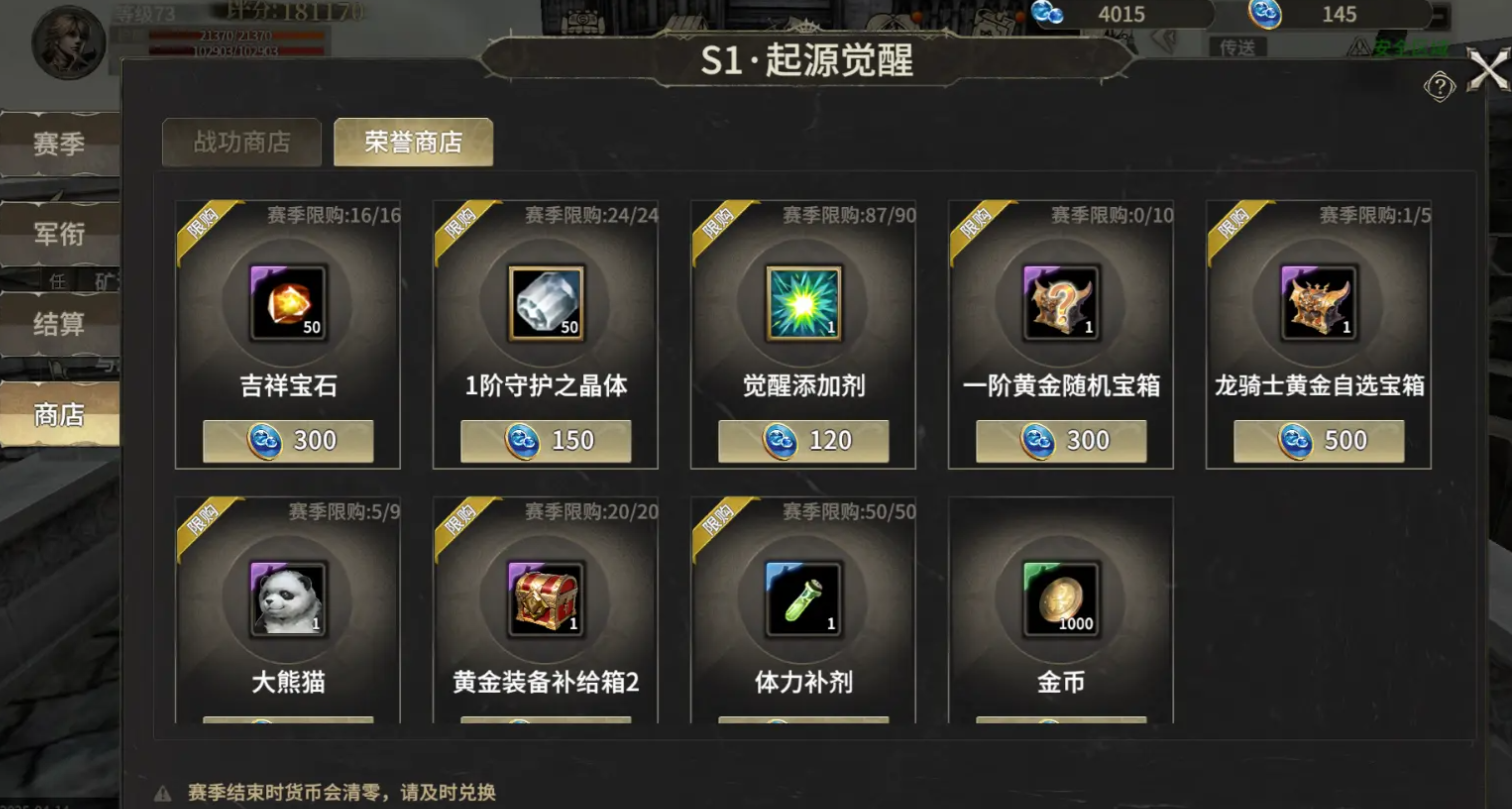Open the 军衔 side menu
The image size is (1512, 809).
(59, 235)
